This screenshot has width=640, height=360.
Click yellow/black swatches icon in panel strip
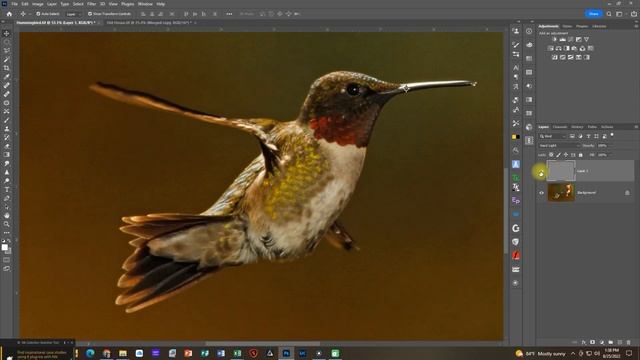tap(516, 137)
